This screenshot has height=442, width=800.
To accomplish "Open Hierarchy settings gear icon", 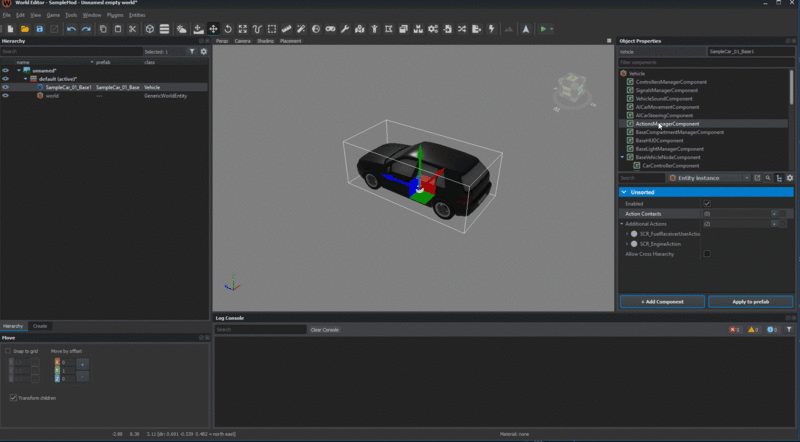I will [x=204, y=51].
